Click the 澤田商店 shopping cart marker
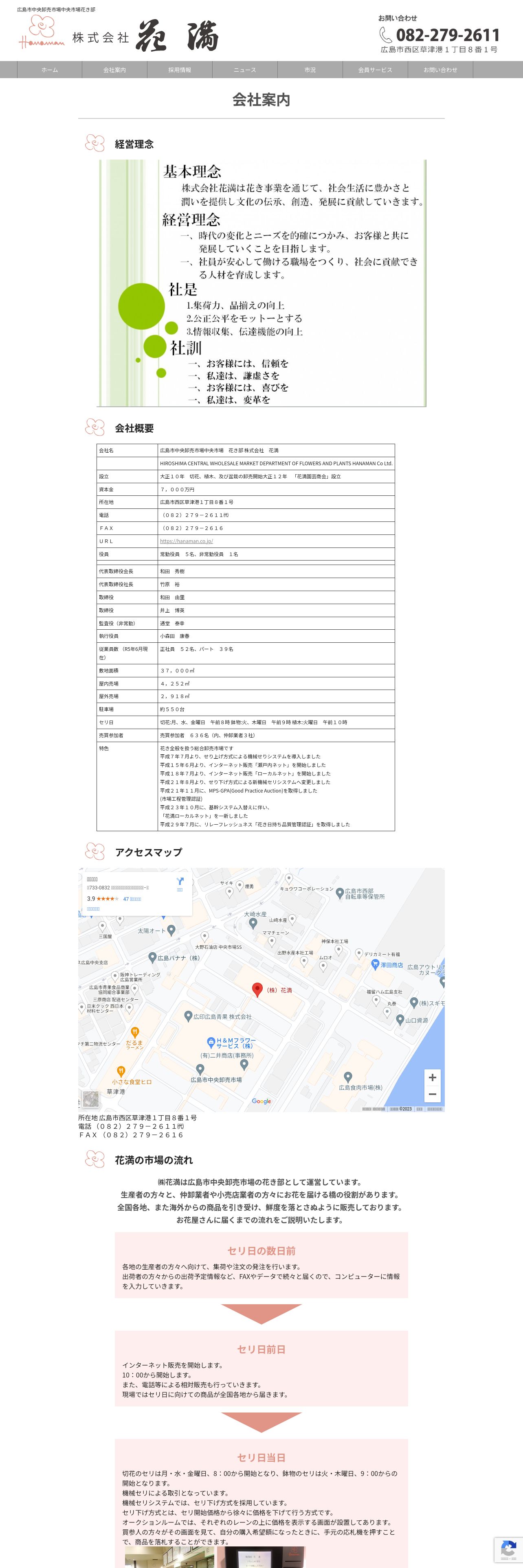The width and height of the screenshot is (523, 1568). point(375,964)
